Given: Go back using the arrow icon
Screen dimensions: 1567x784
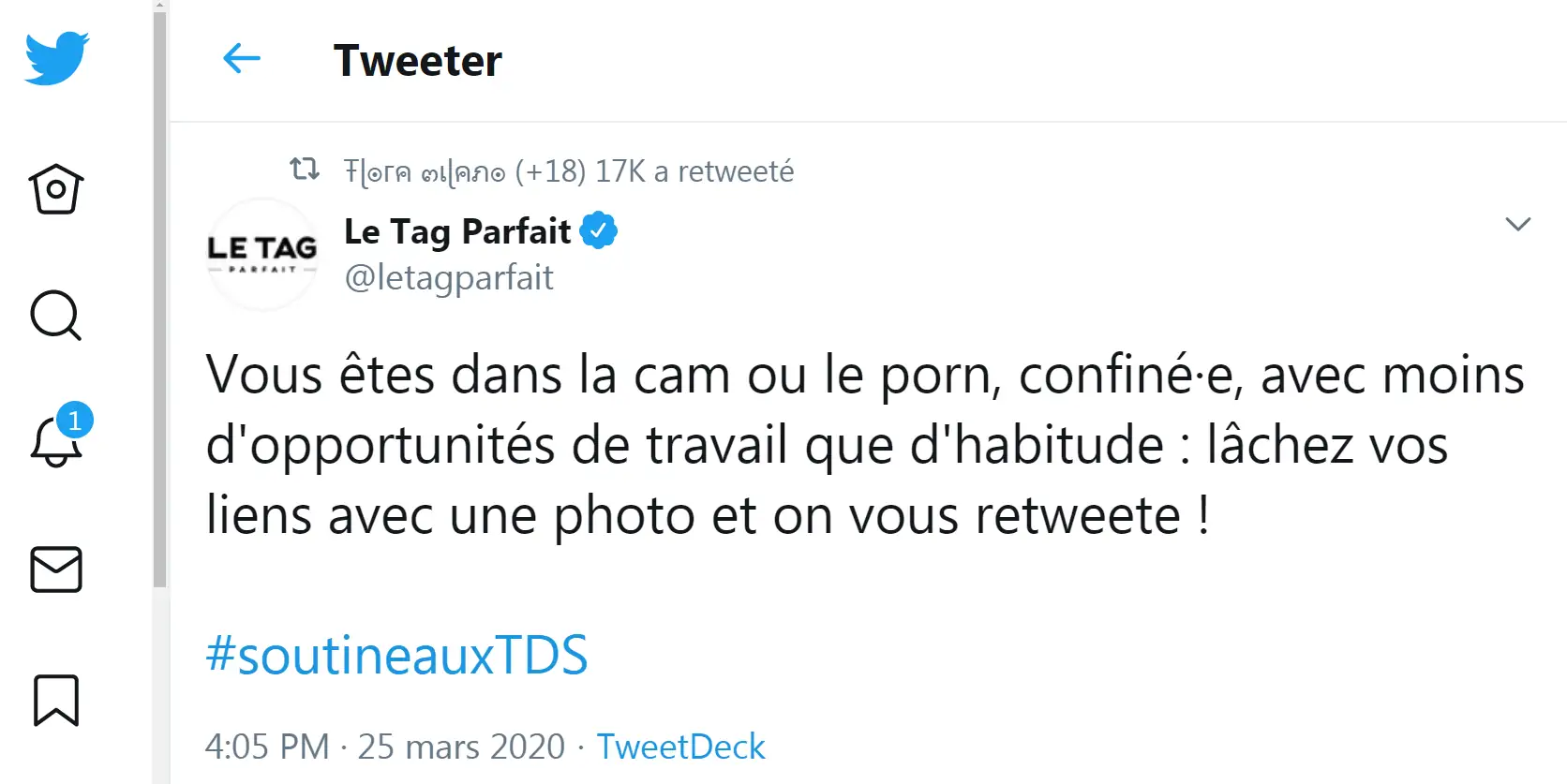Looking at the screenshot, I should pyautogui.click(x=242, y=59).
